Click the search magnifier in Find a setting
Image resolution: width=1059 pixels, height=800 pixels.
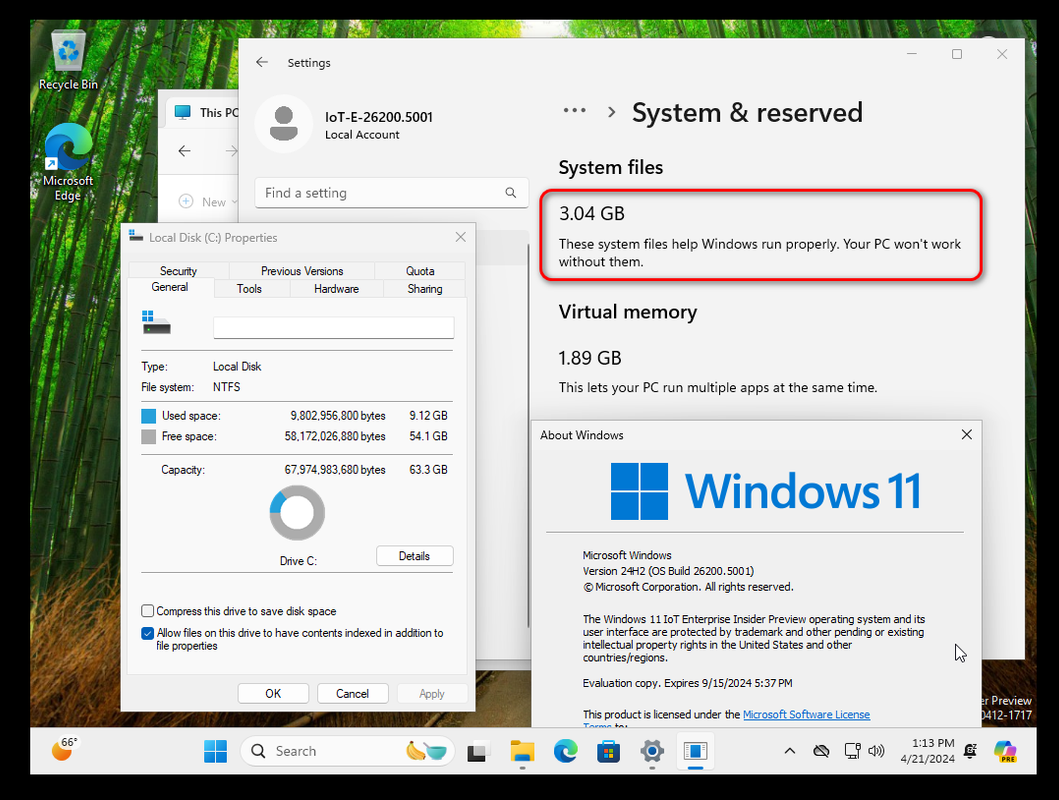point(511,193)
